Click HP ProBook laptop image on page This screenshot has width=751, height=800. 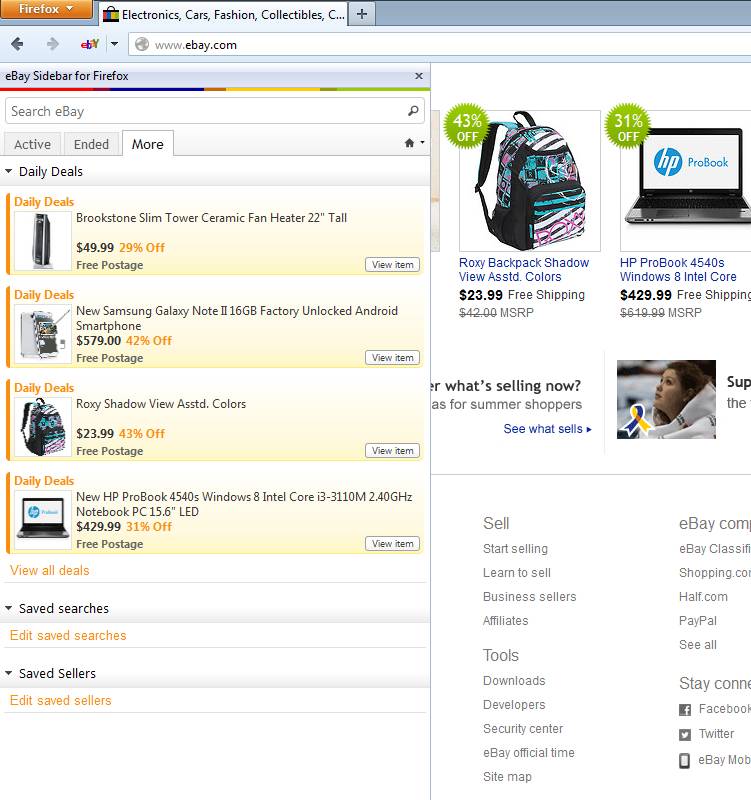[x=686, y=181]
